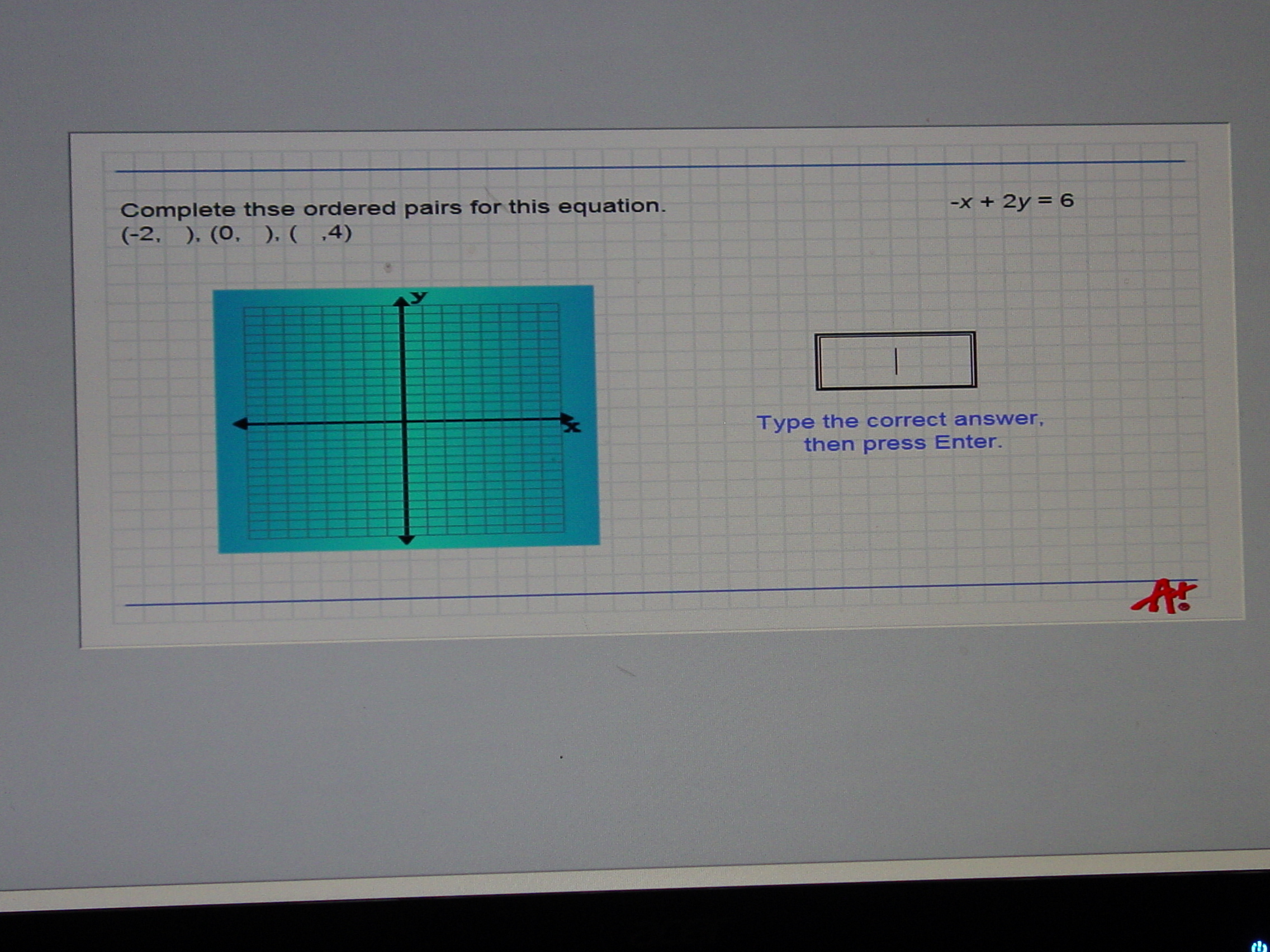Click the downward arrowhead of the y-axis
Viewport: 1270px width, 952px height.
(x=406, y=539)
